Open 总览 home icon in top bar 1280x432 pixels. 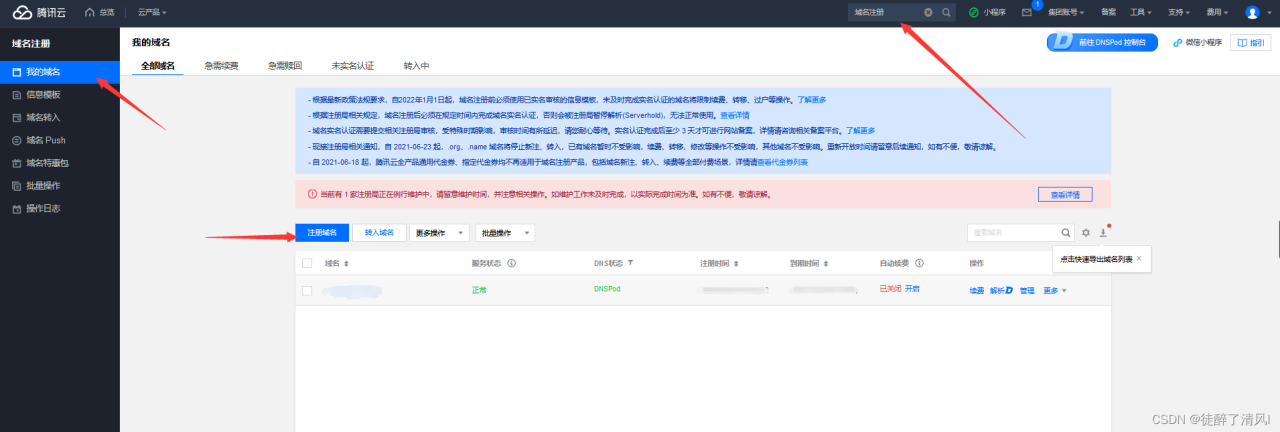pyautogui.click(x=91, y=12)
